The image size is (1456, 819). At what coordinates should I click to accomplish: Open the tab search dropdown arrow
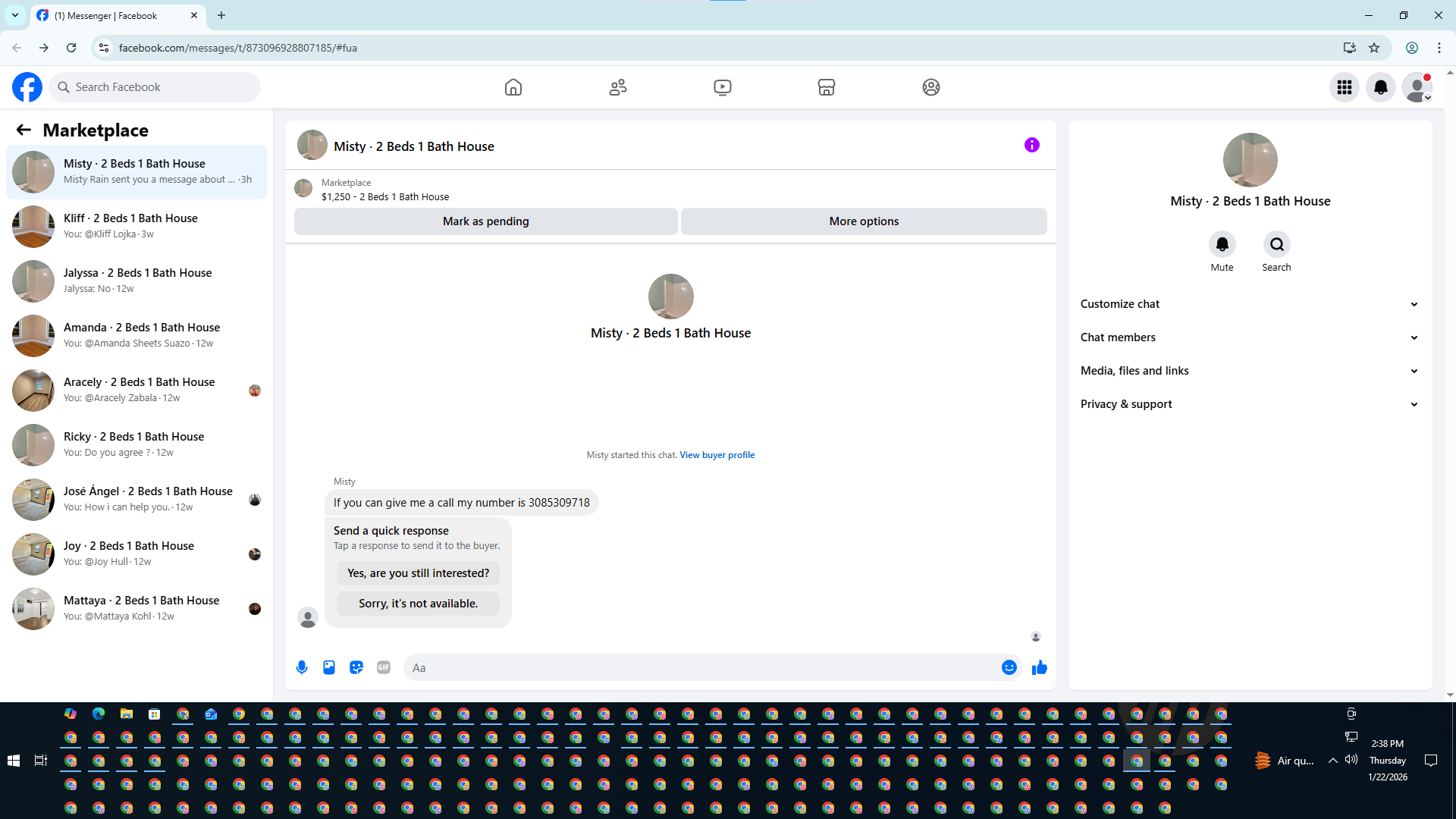point(15,15)
